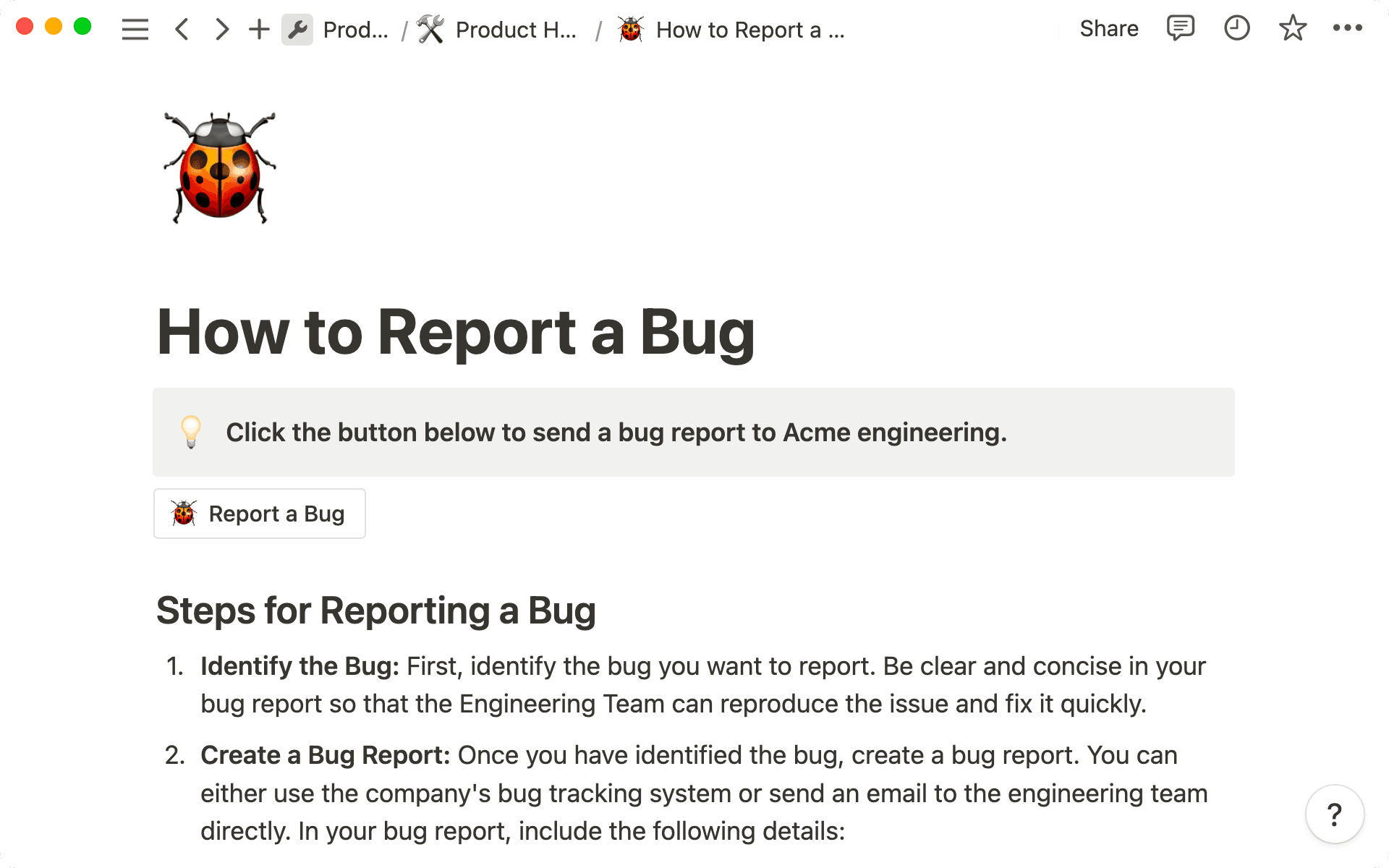Open the help question mark button

[1335, 814]
